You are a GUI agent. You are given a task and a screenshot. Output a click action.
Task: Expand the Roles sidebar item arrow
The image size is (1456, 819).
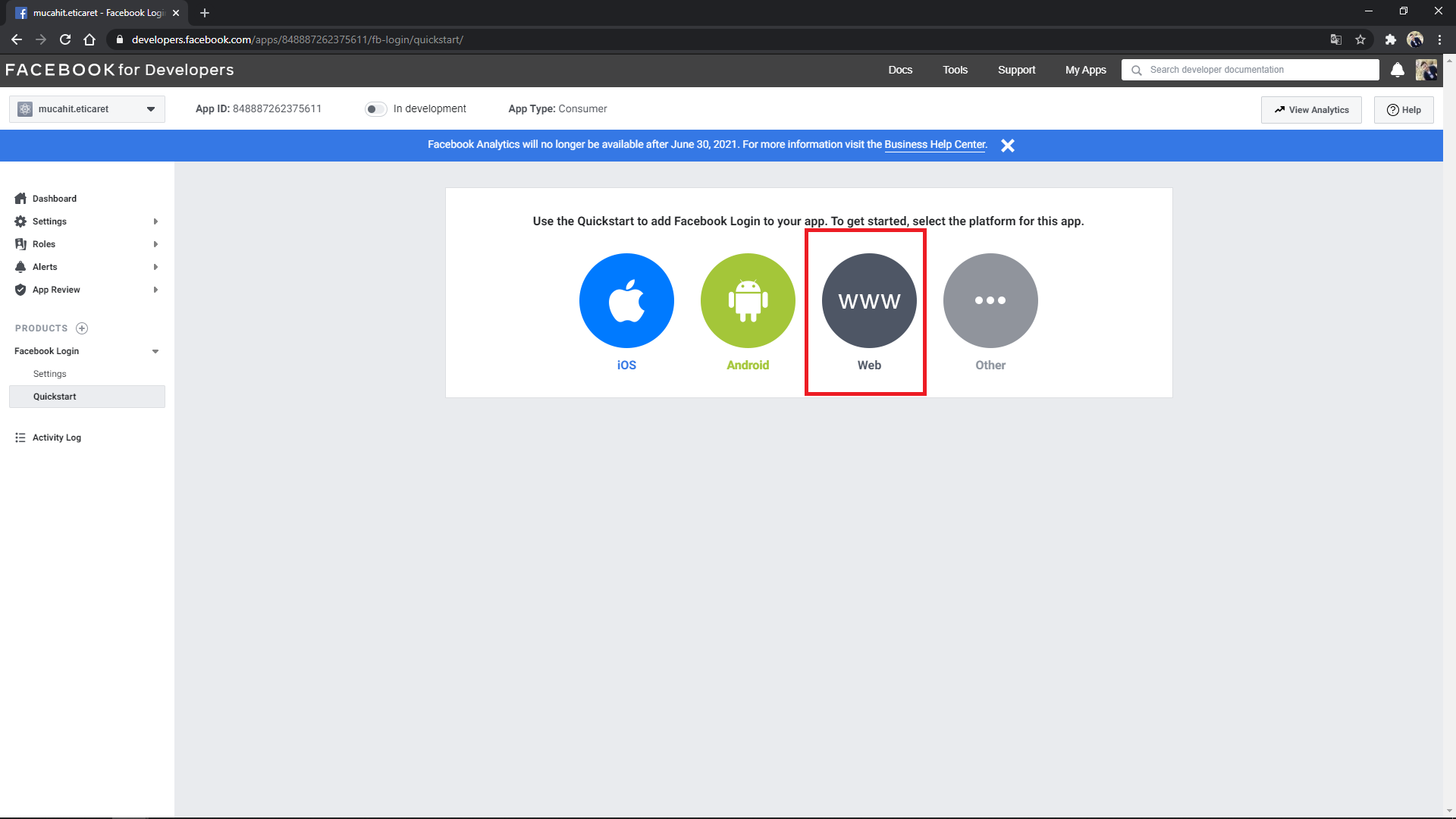(x=155, y=244)
